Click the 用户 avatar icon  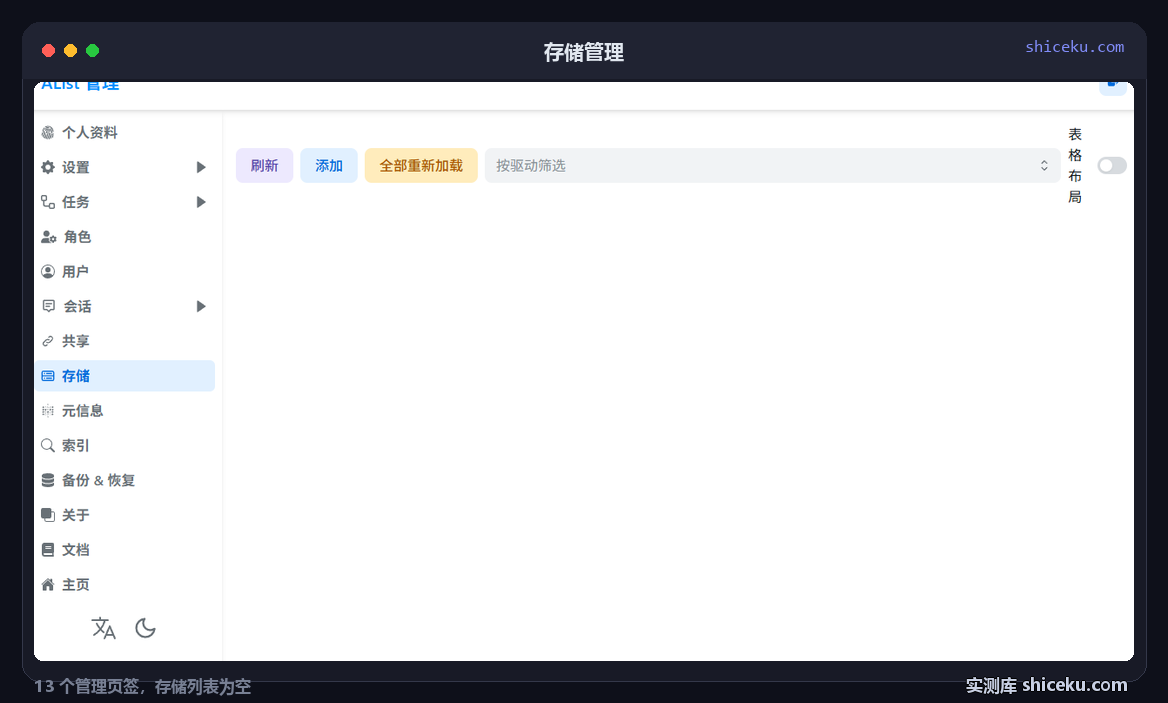48,272
